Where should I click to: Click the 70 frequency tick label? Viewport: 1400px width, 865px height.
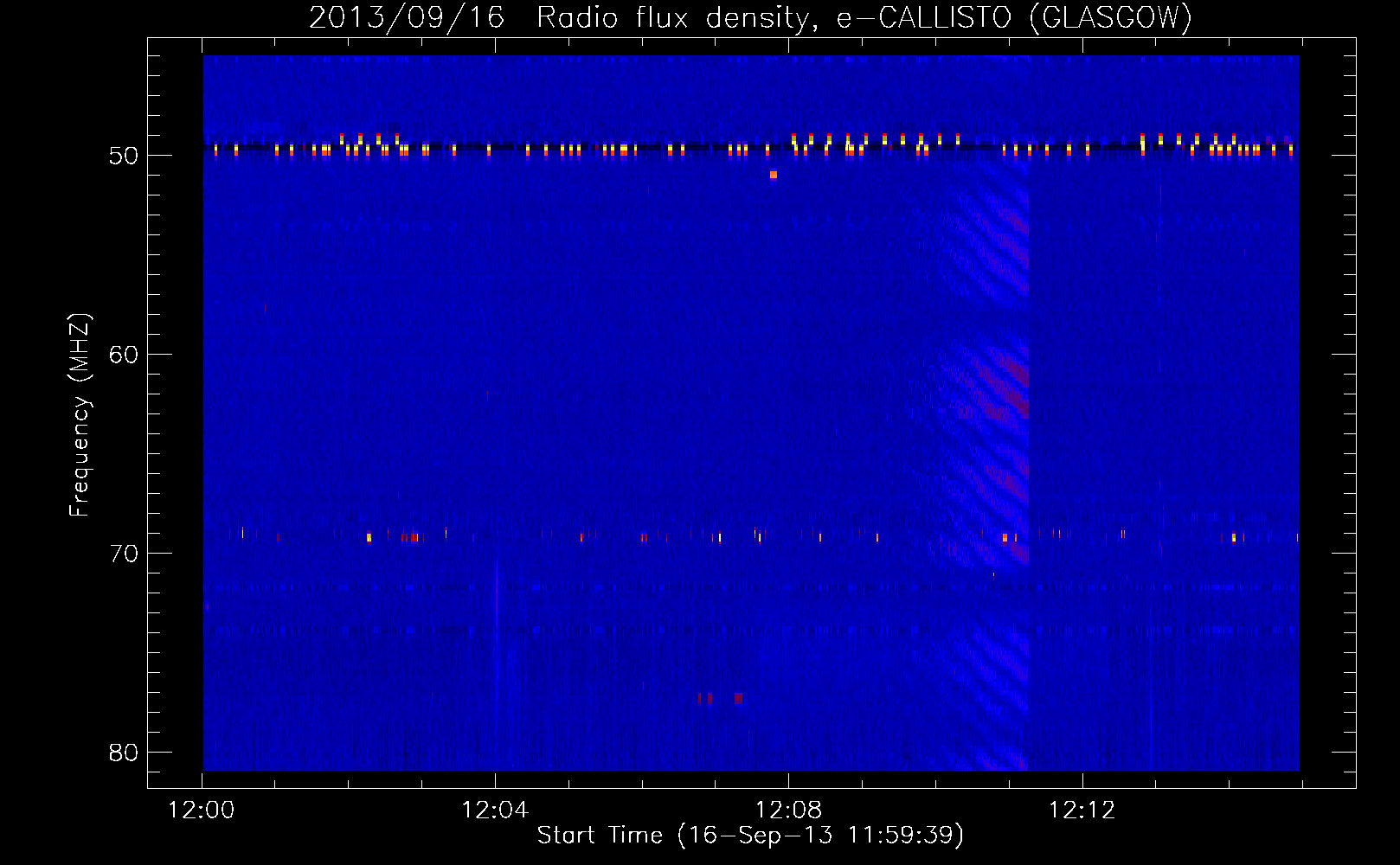(x=124, y=554)
